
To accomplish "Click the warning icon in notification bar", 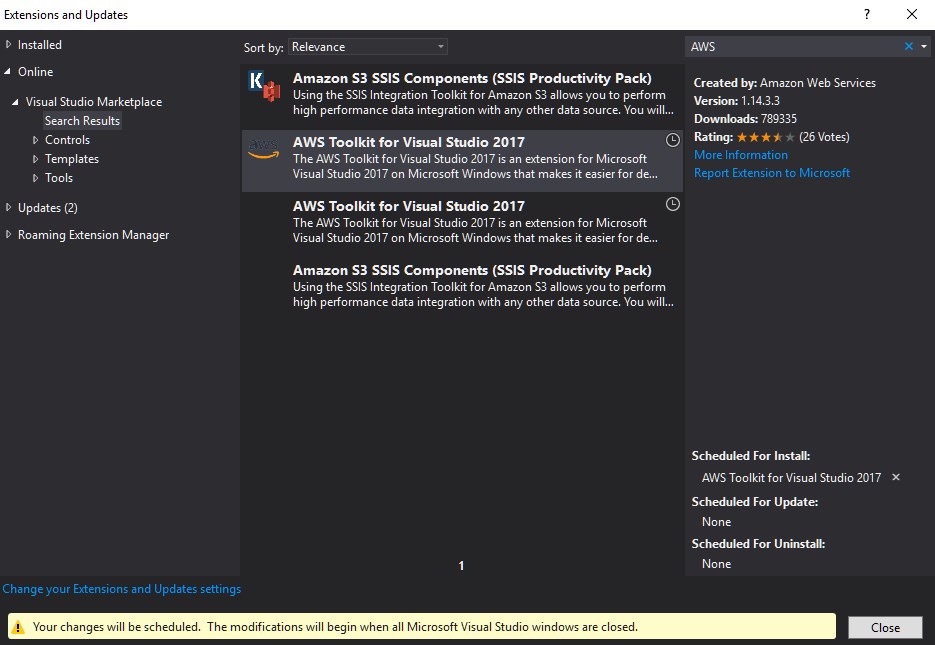I will tap(18, 627).
